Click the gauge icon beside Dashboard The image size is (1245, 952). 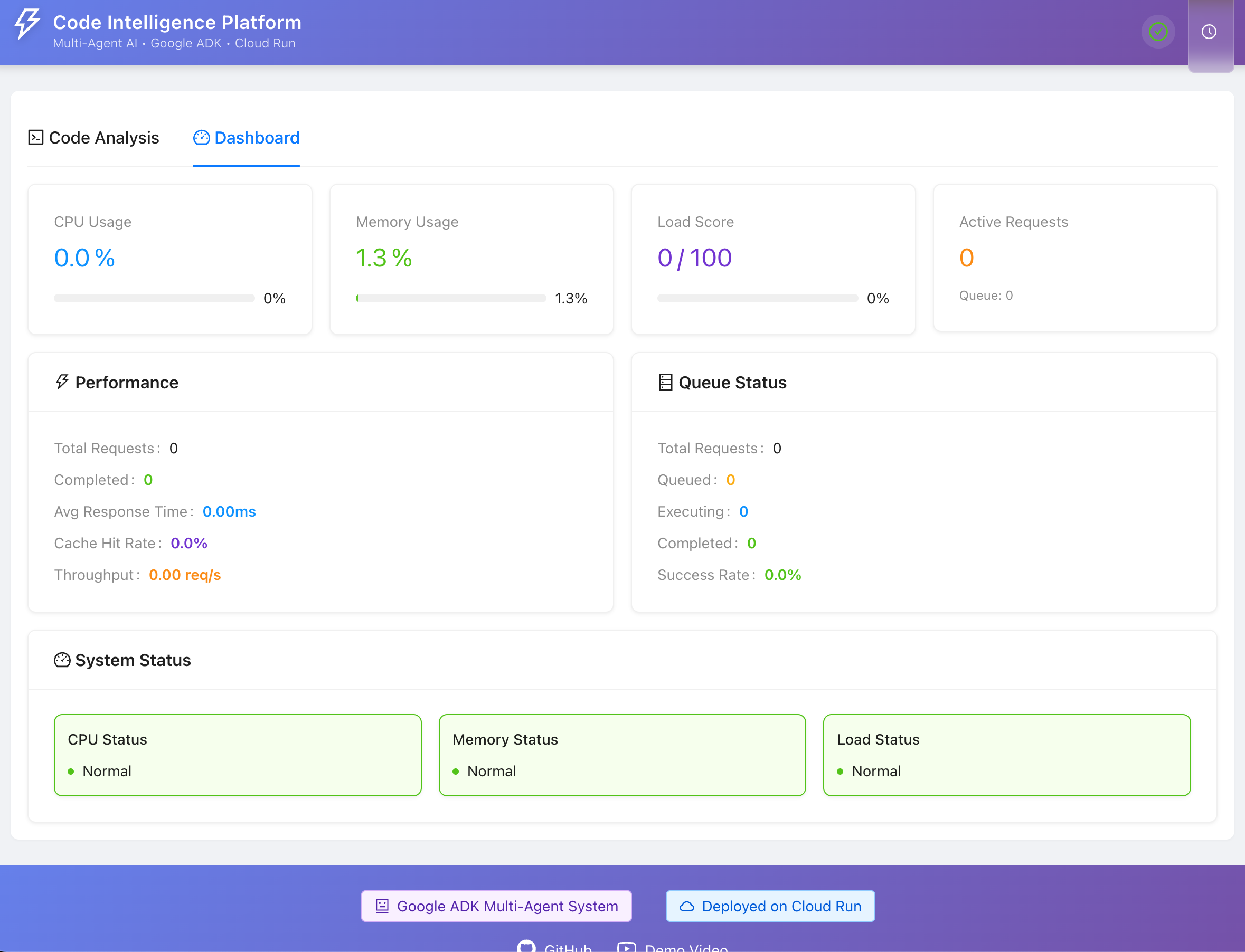point(201,138)
